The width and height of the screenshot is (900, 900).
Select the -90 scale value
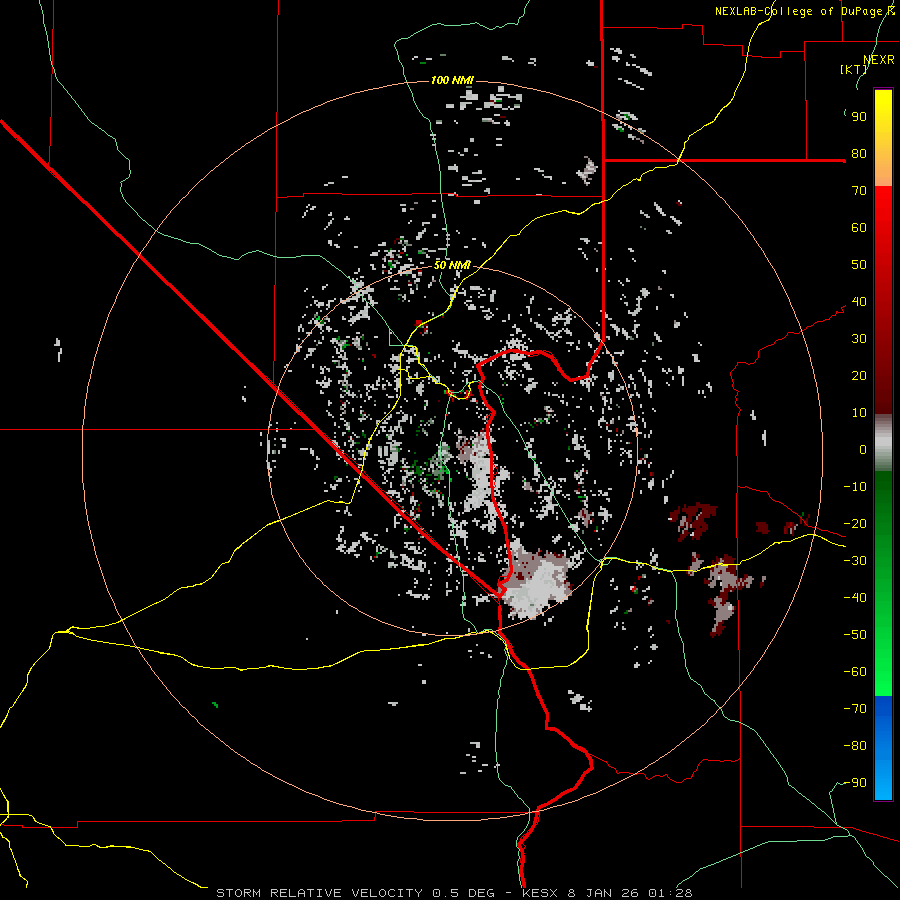[x=855, y=783]
